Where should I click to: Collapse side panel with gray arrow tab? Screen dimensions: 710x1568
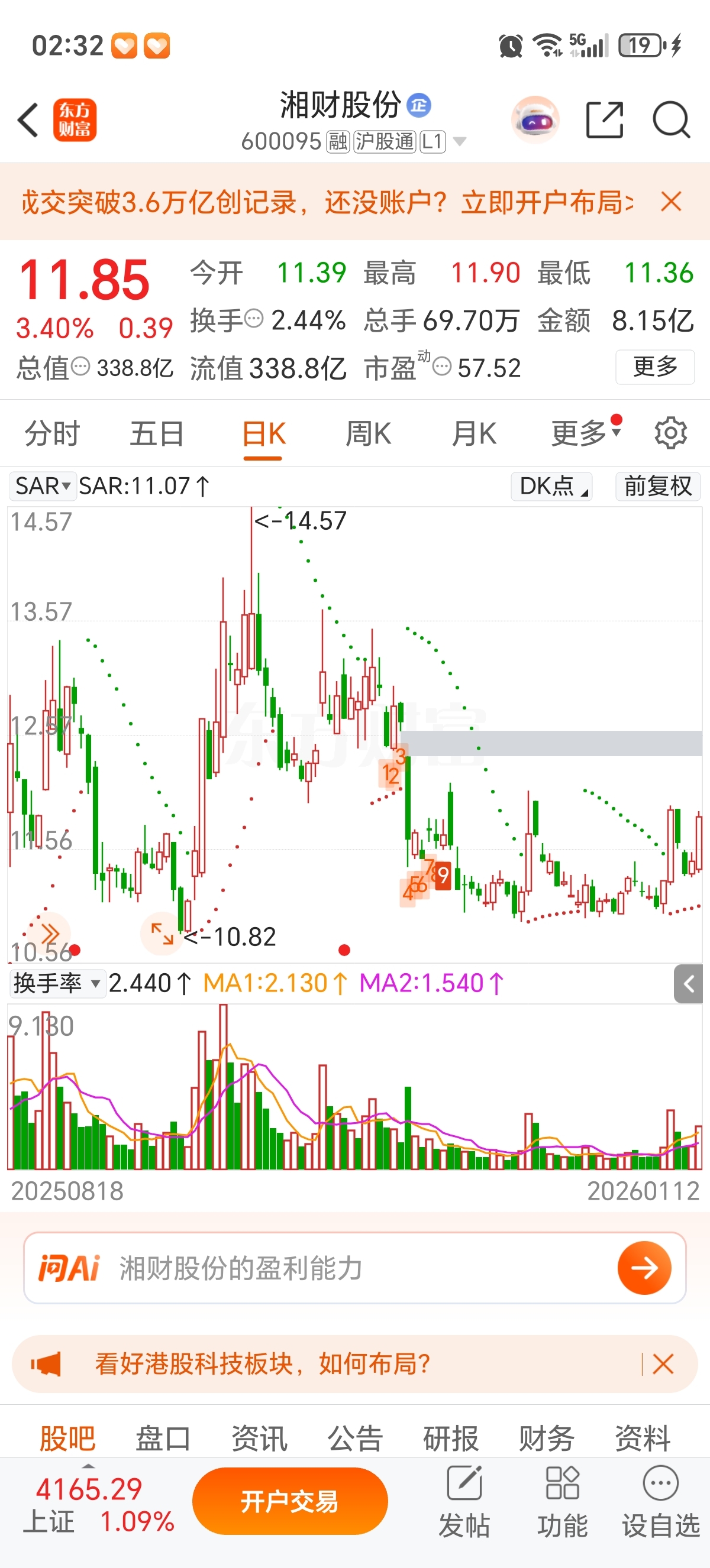[688, 984]
